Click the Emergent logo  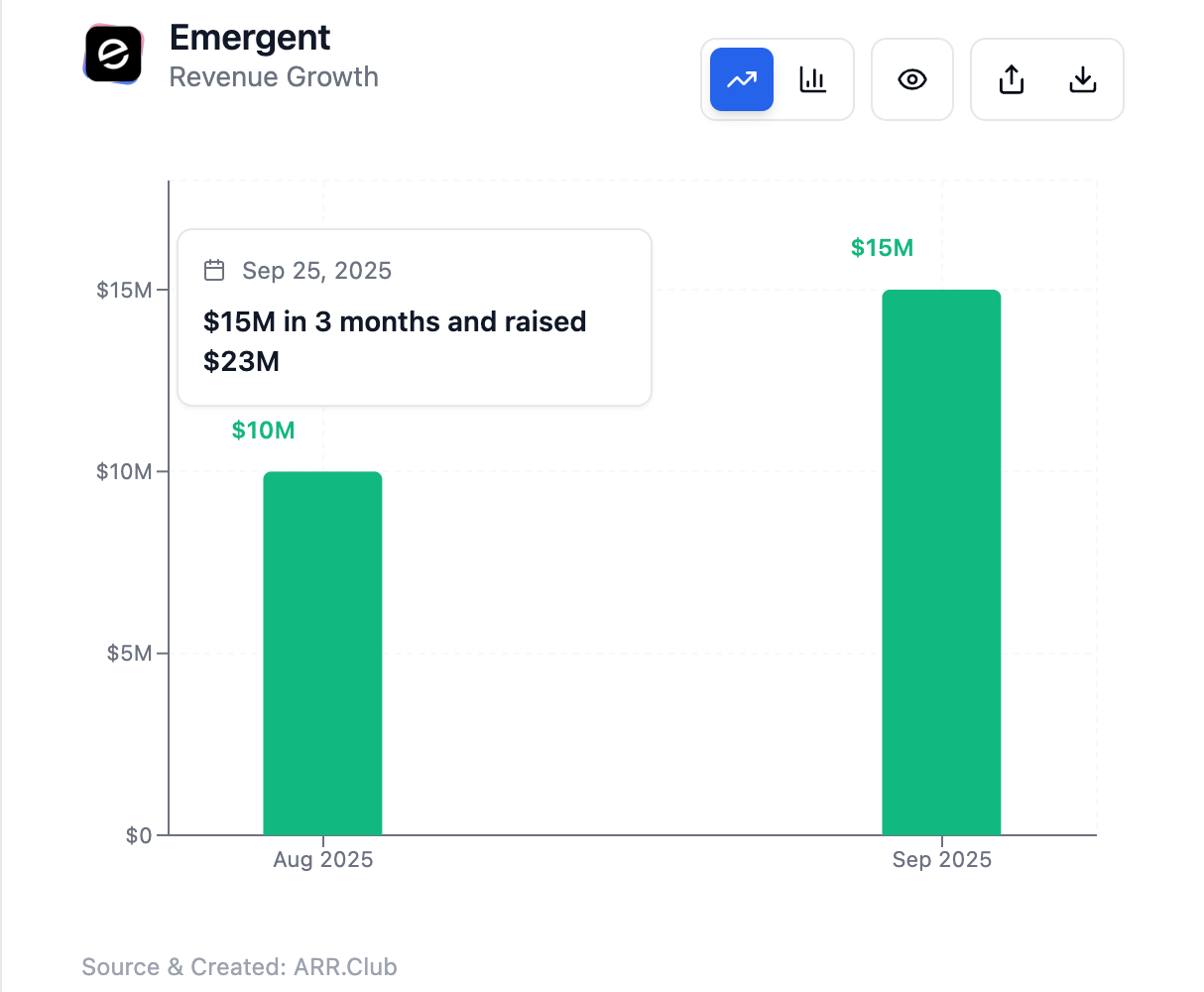coord(113,55)
